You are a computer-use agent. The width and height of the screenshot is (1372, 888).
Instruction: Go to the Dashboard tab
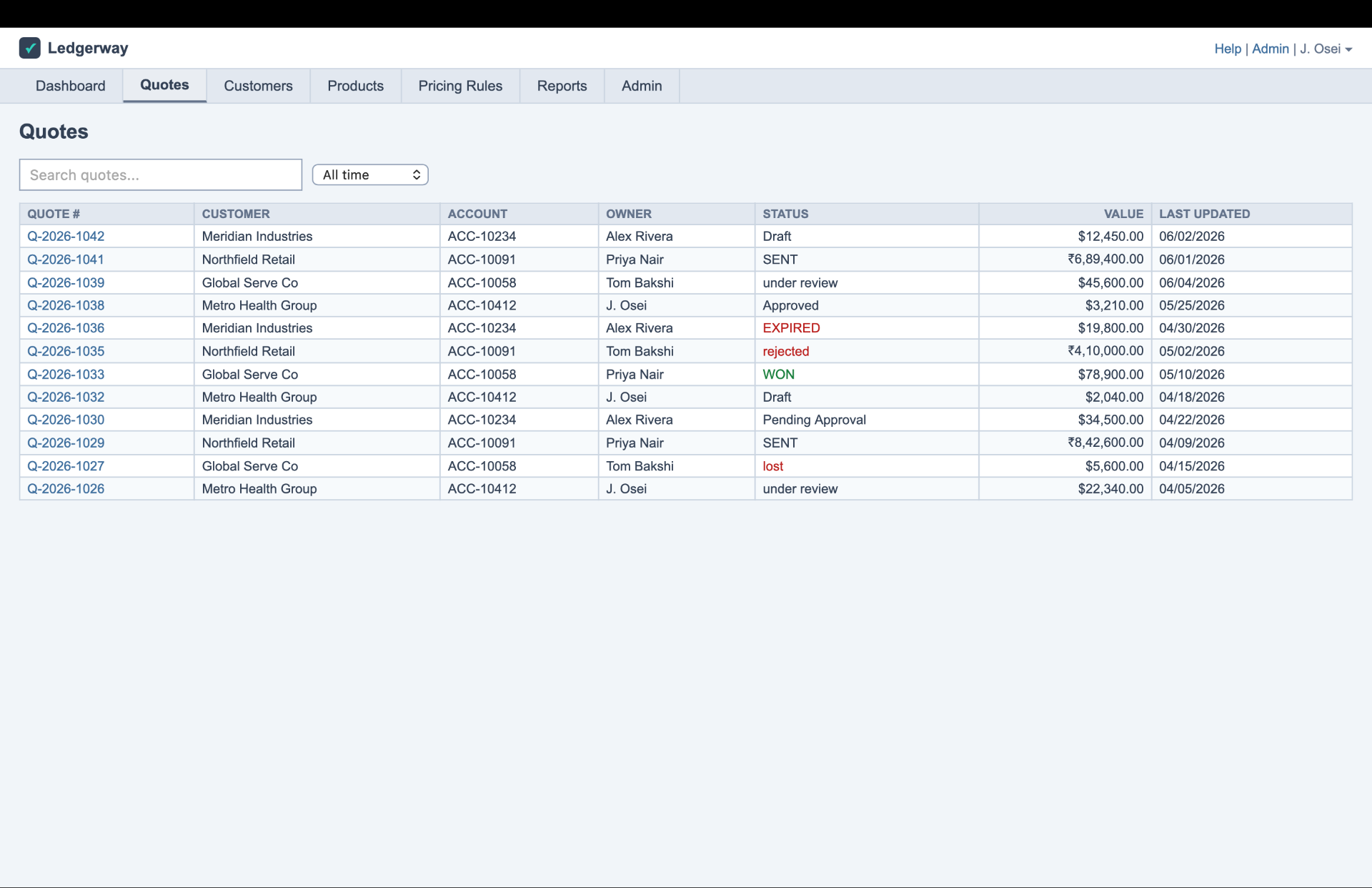tap(71, 86)
